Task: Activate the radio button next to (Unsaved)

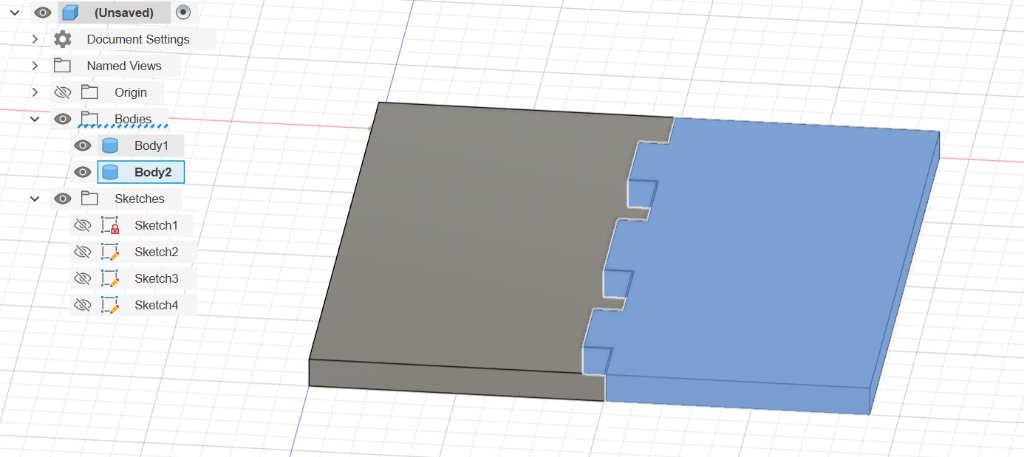Action: [x=184, y=12]
